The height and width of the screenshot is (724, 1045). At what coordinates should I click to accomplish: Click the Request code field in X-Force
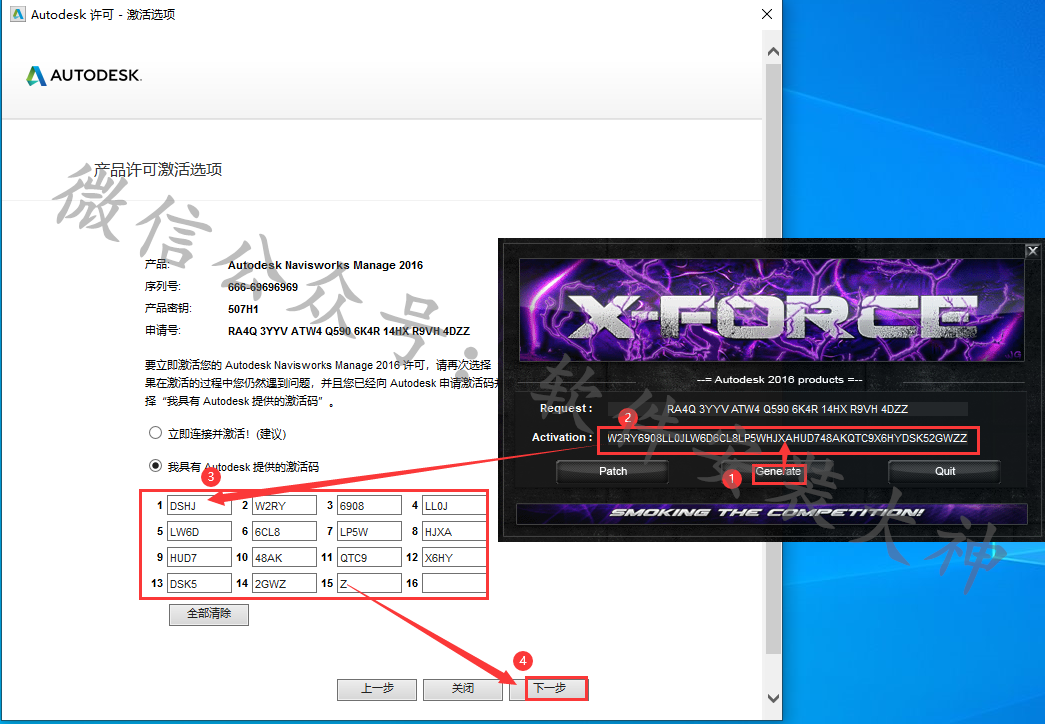click(x=788, y=409)
